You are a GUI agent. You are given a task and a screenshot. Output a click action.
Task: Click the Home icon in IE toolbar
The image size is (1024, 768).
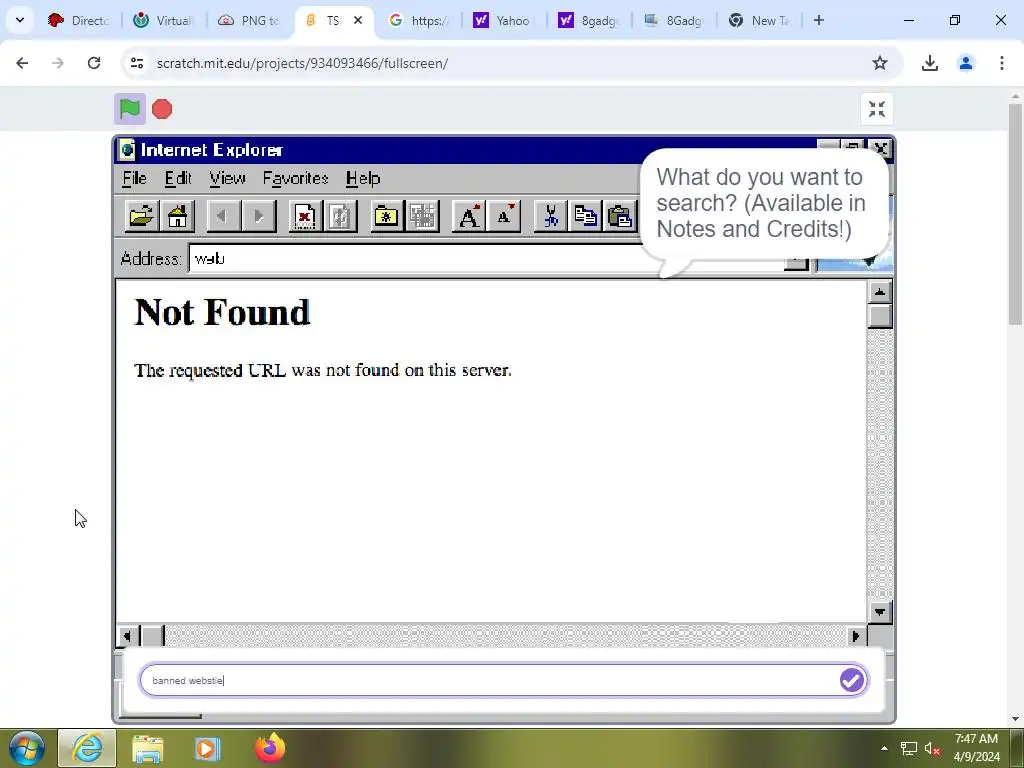[178, 216]
